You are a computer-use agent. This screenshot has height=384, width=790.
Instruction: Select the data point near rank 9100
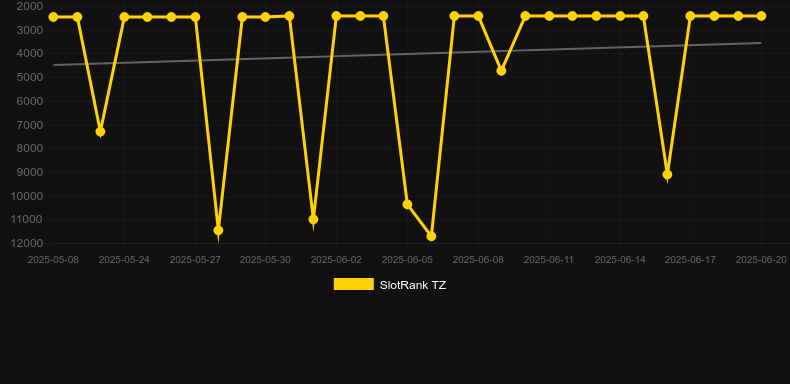667,174
